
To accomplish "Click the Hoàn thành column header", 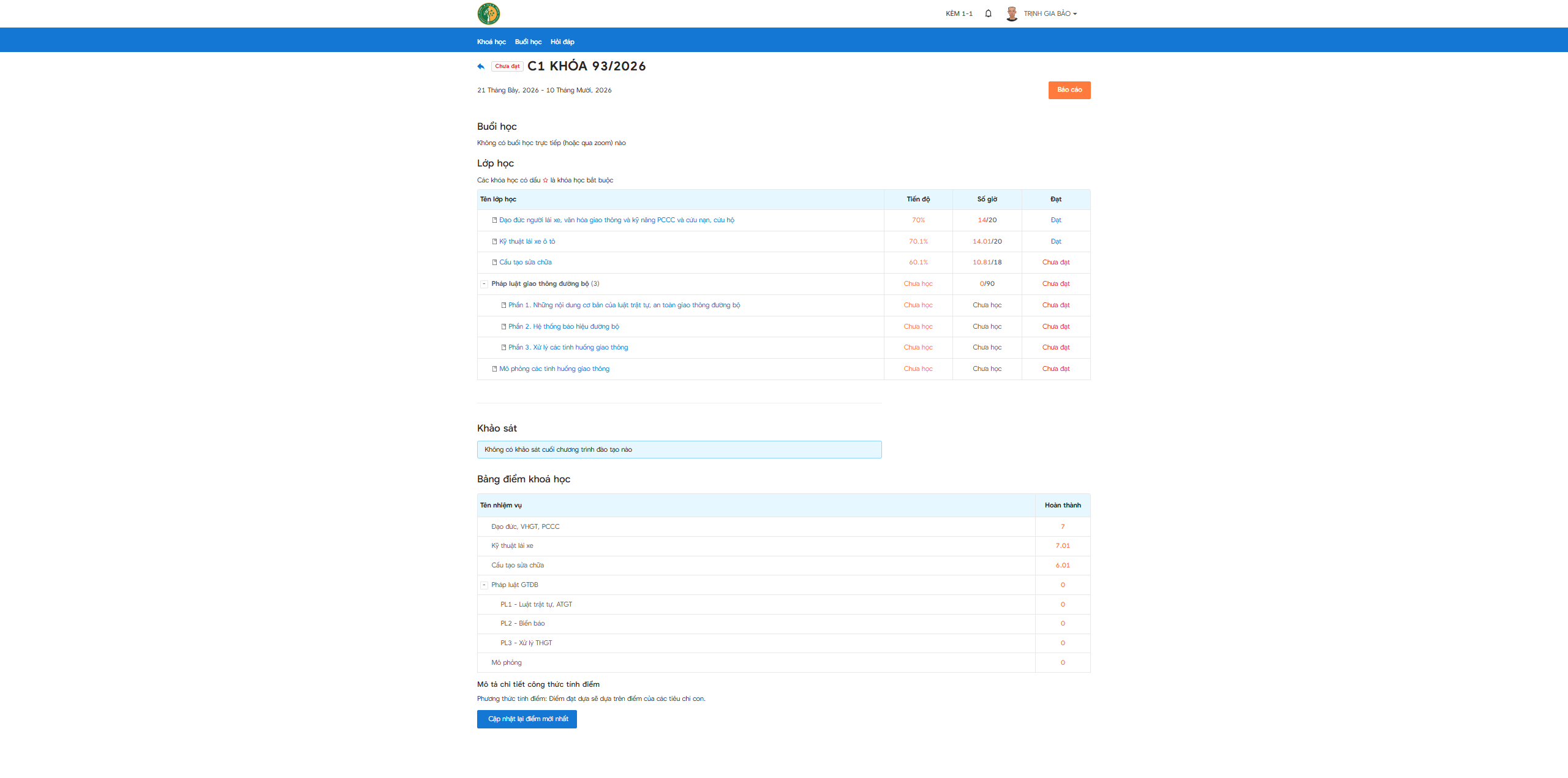I will click(1063, 506).
